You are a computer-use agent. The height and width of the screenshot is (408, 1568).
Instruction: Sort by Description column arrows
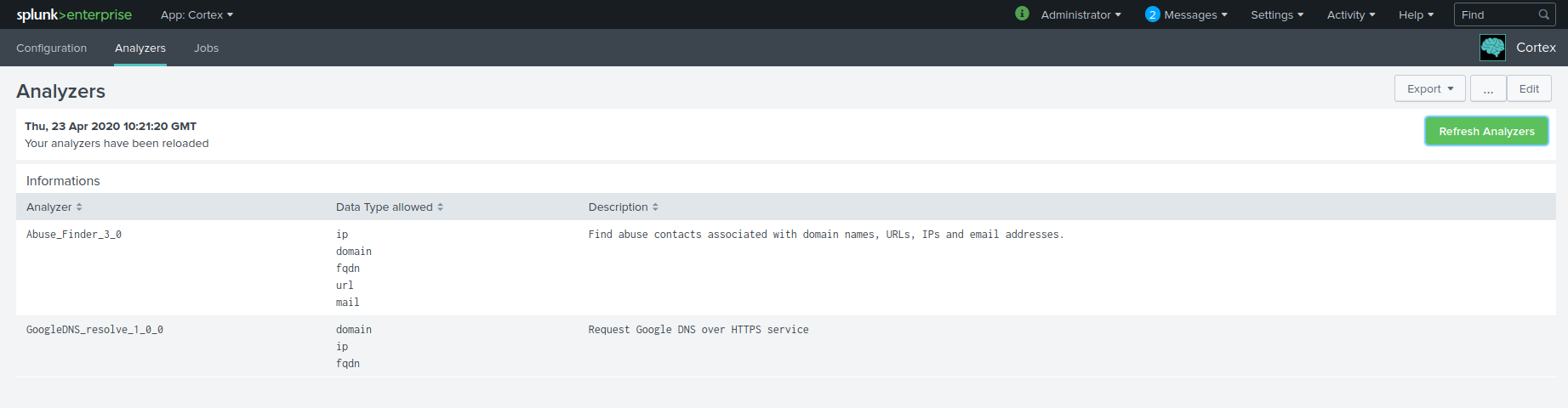click(x=655, y=207)
